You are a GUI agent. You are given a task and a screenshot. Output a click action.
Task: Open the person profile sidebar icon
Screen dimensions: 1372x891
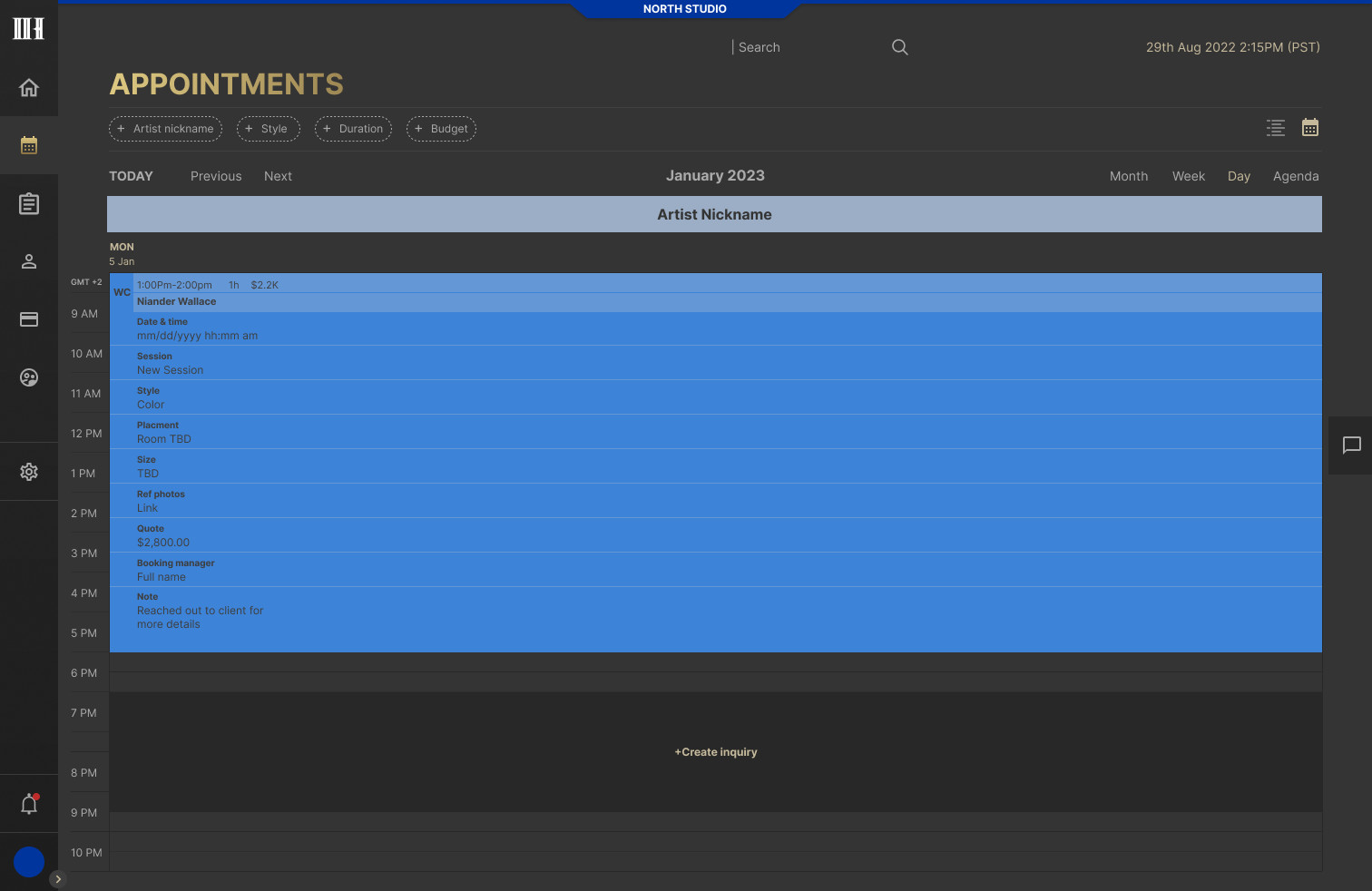pos(29,261)
